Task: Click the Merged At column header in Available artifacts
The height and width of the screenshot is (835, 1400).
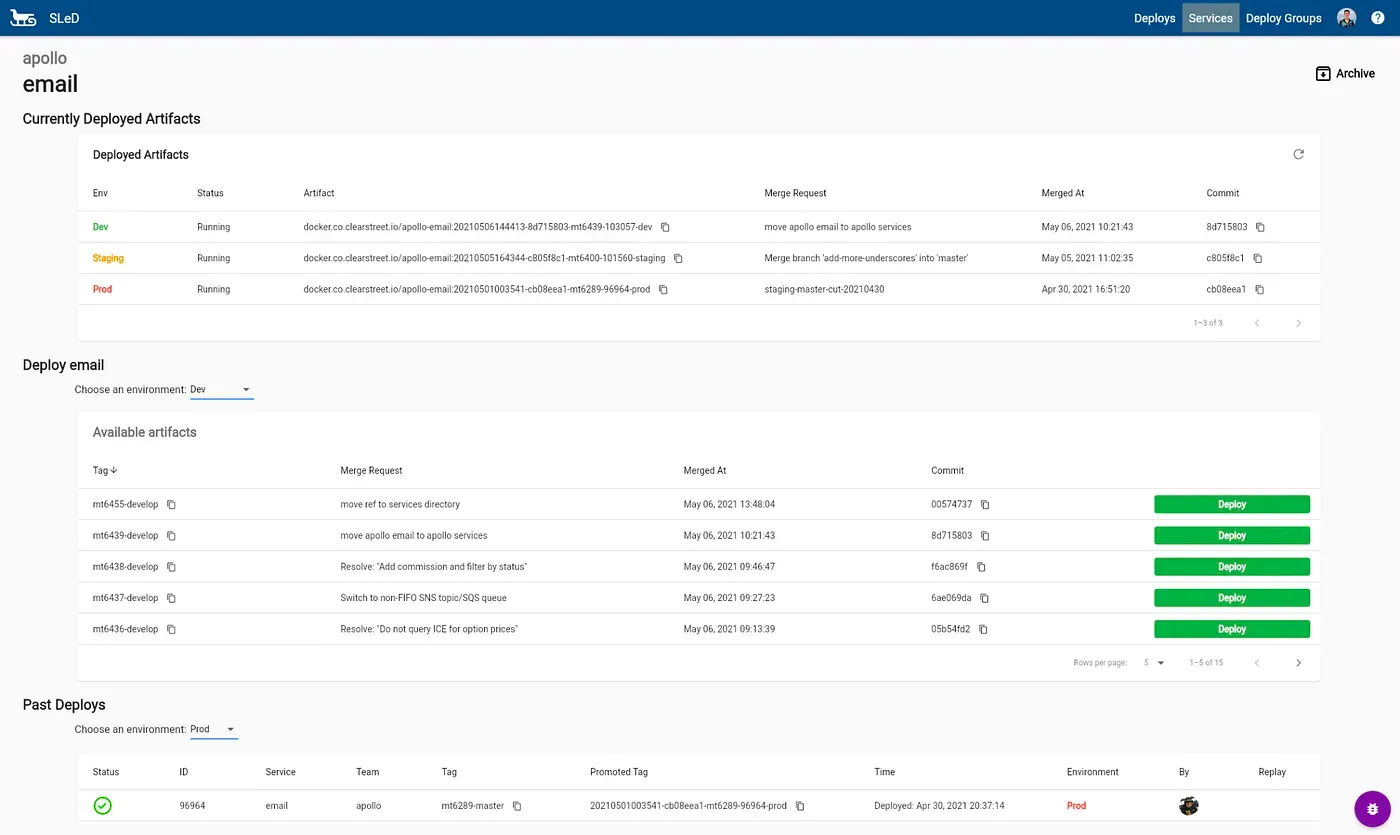Action: (705, 470)
